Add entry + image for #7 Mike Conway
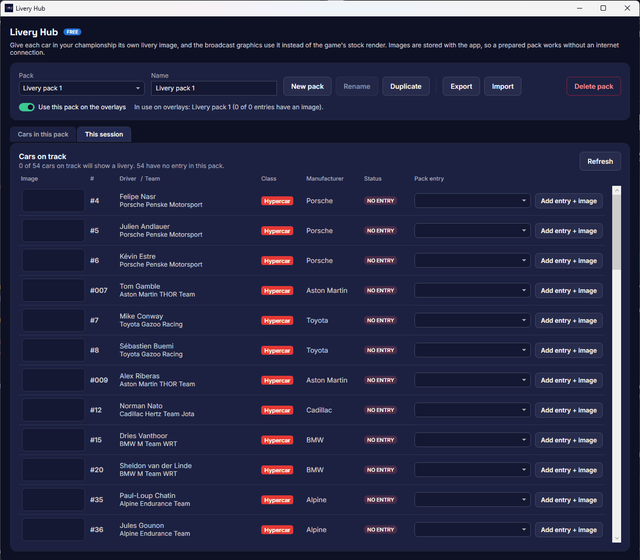 coord(569,320)
